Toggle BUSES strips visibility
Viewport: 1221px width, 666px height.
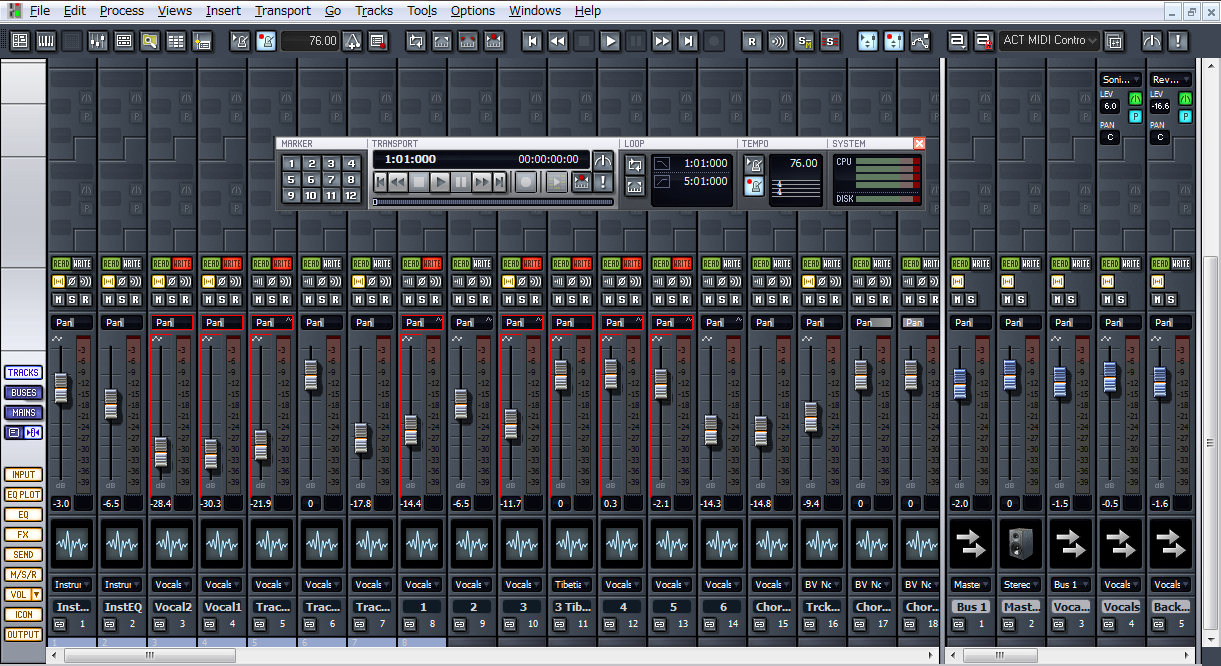(x=23, y=393)
